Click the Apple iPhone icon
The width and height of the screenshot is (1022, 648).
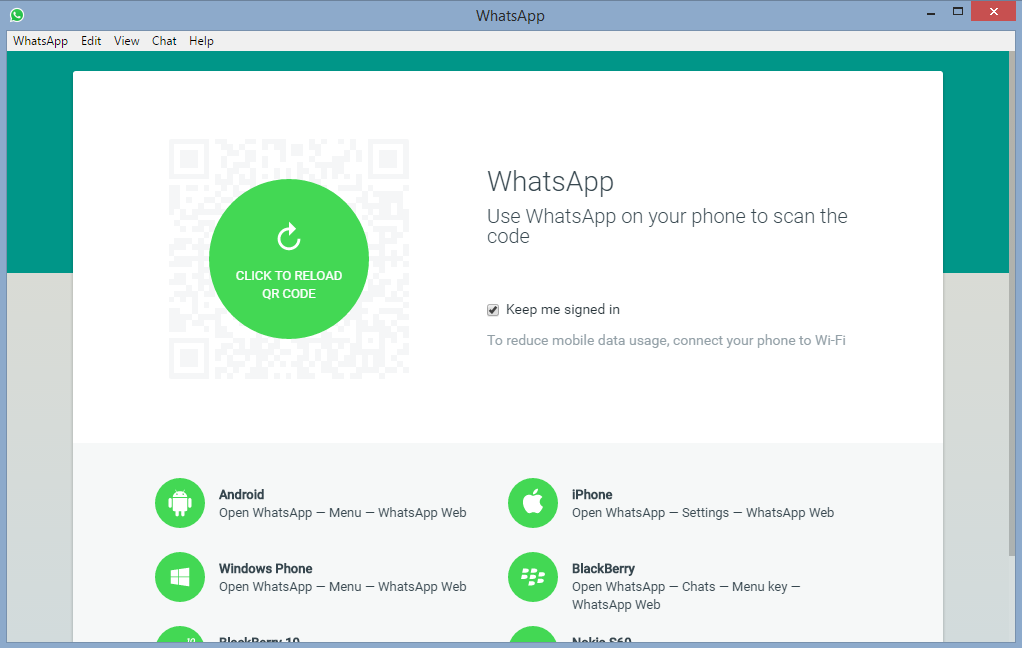533,503
